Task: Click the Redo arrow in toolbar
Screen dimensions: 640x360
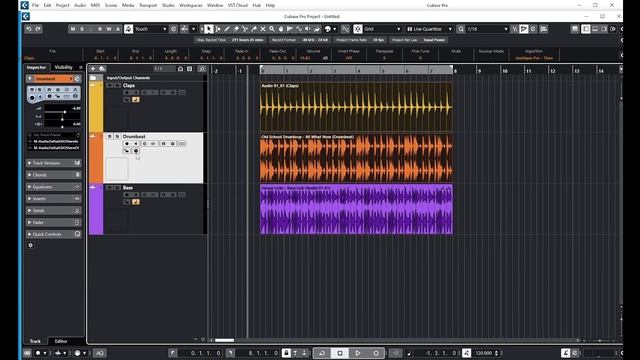Action: point(38,29)
